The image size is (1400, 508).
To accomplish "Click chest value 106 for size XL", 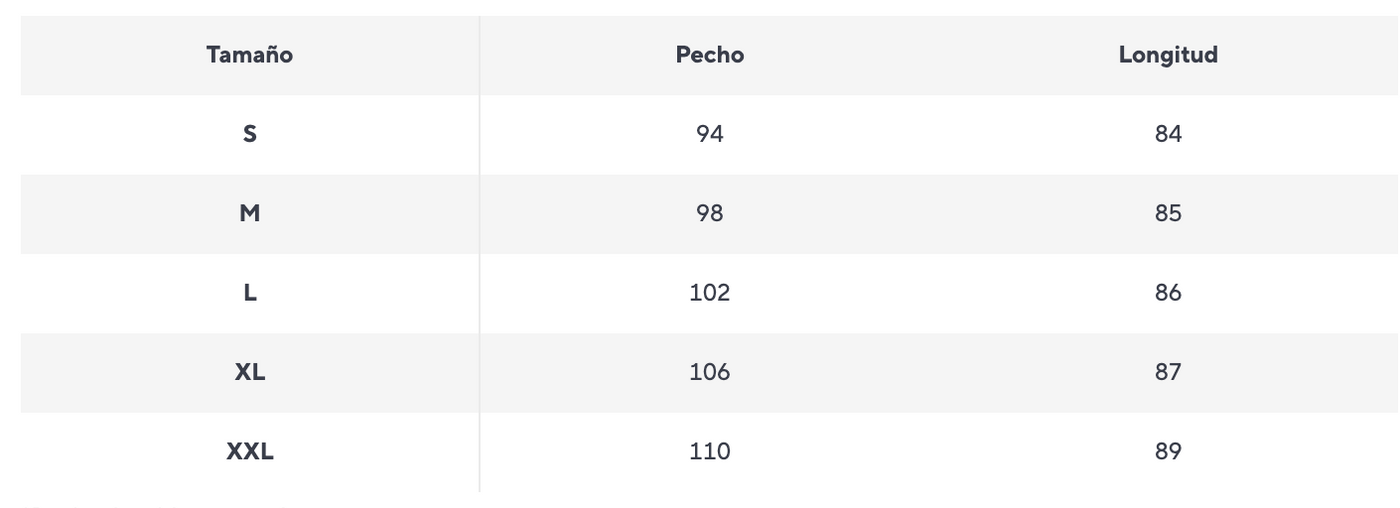I will 710,372.
